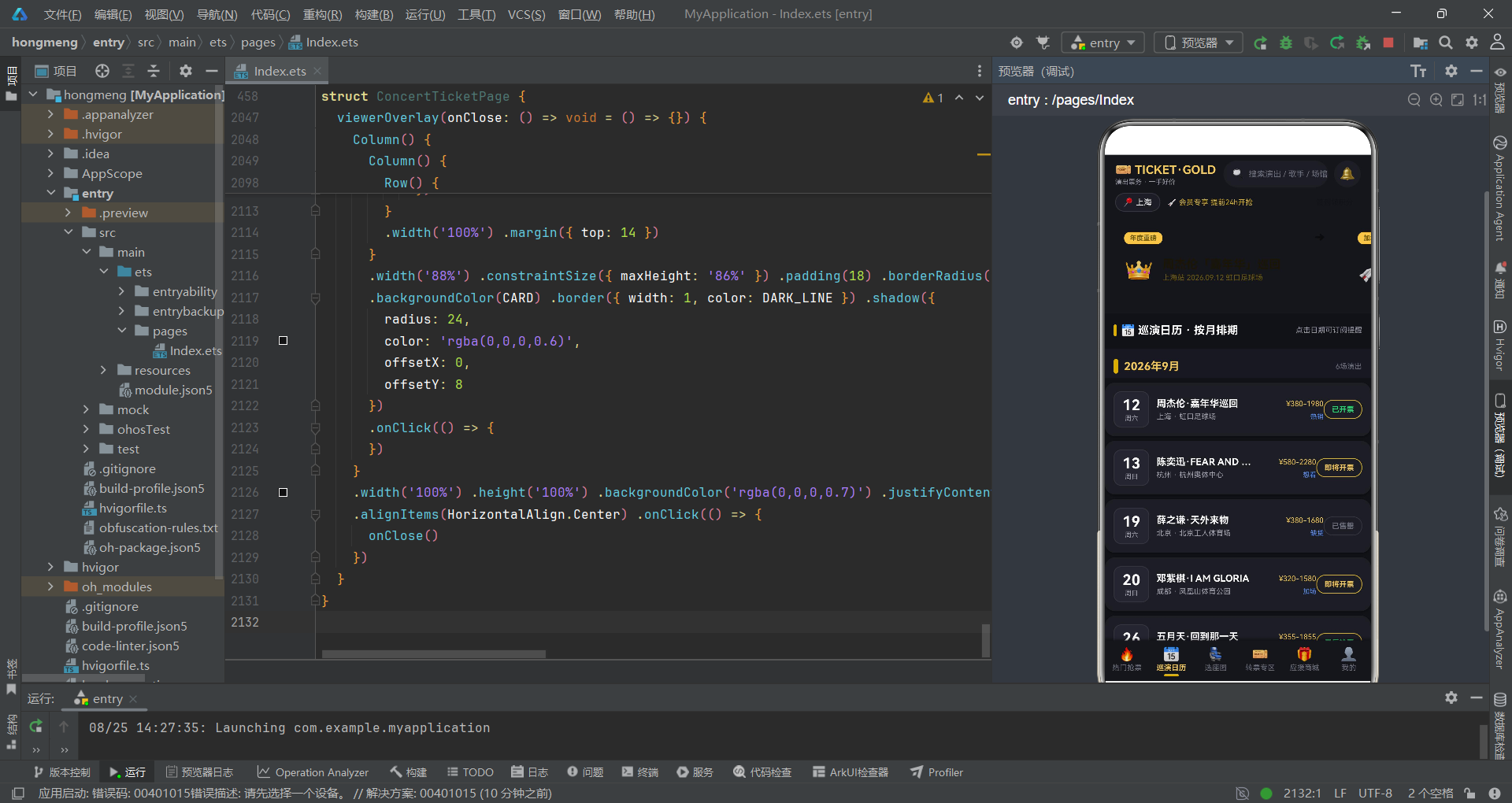
Task: Click color swatch for rgba(0,0,0,0.6) line 2119
Action: point(283,341)
